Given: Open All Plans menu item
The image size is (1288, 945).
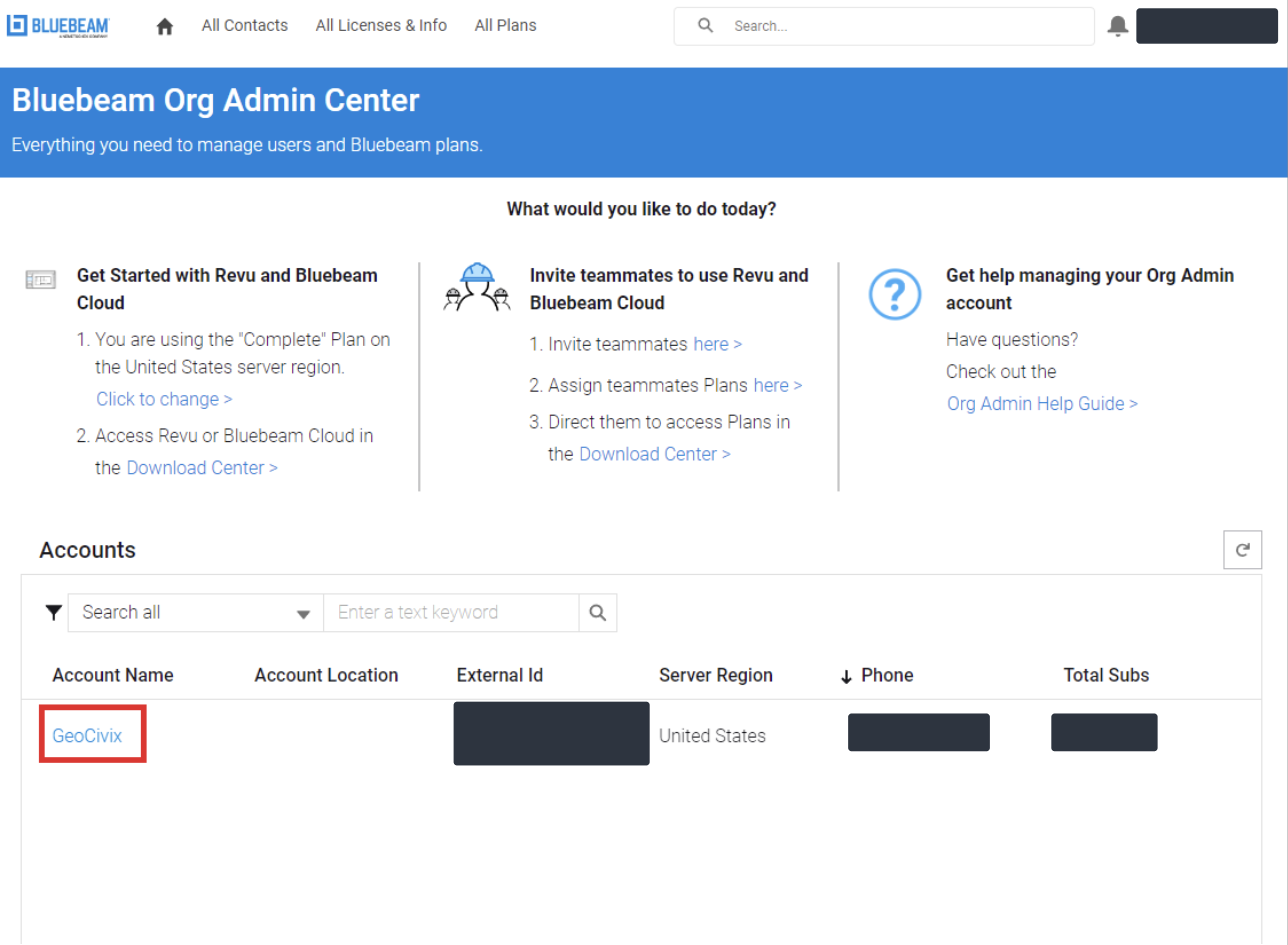Looking at the screenshot, I should (x=506, y=26).
